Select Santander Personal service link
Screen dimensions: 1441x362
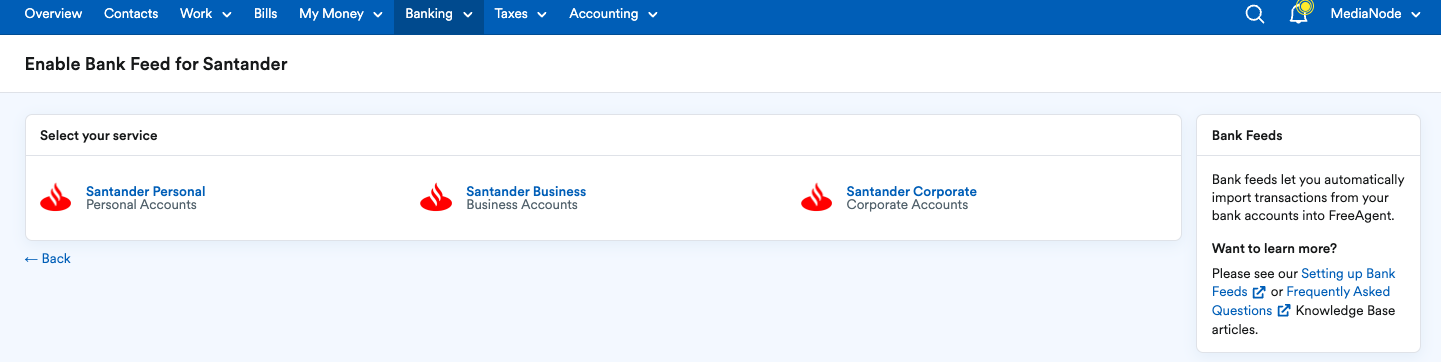coord(146,191)
